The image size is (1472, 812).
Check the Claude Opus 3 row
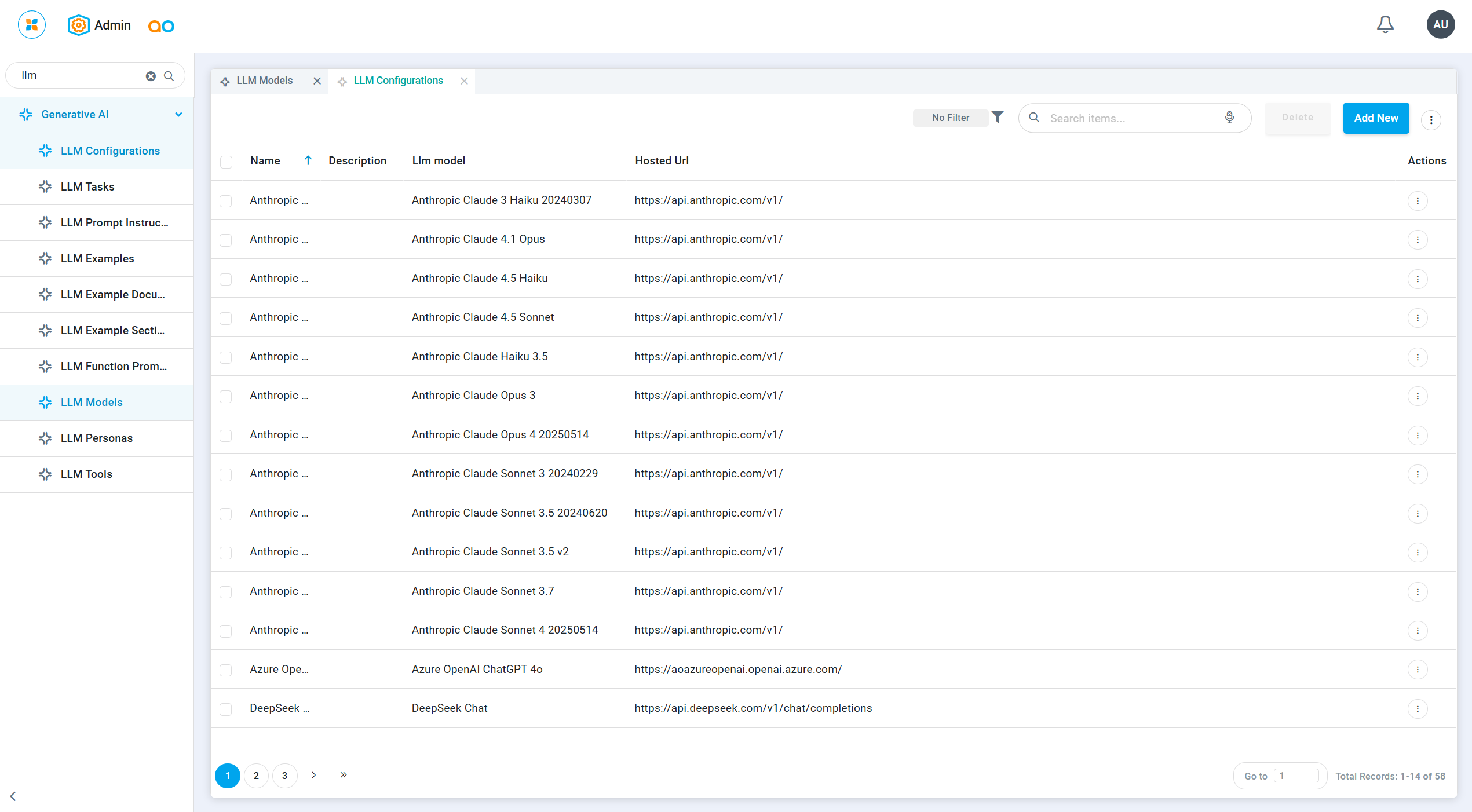[x=226, y=396]
